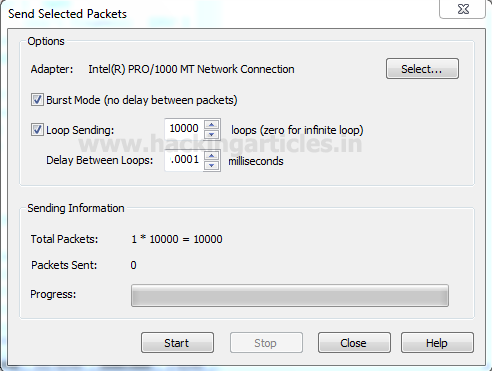Screen dimensions: 492x371
Task: Click the Sending Information group heading
Action: (76, 208)
